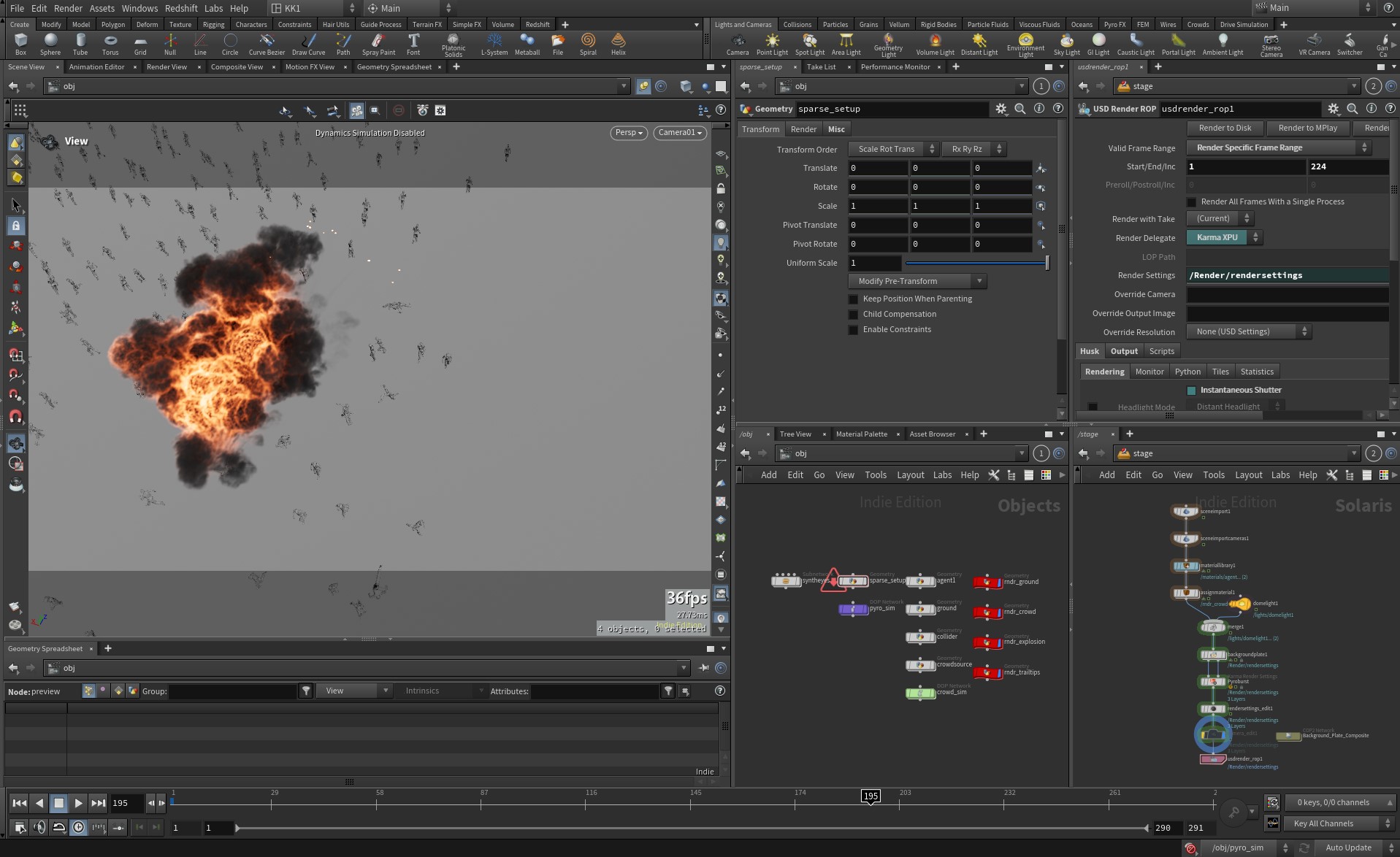The image size is (1400, 857).
Task: Adjust the Uniform Scale slider
Action: (x=977, y=263)
